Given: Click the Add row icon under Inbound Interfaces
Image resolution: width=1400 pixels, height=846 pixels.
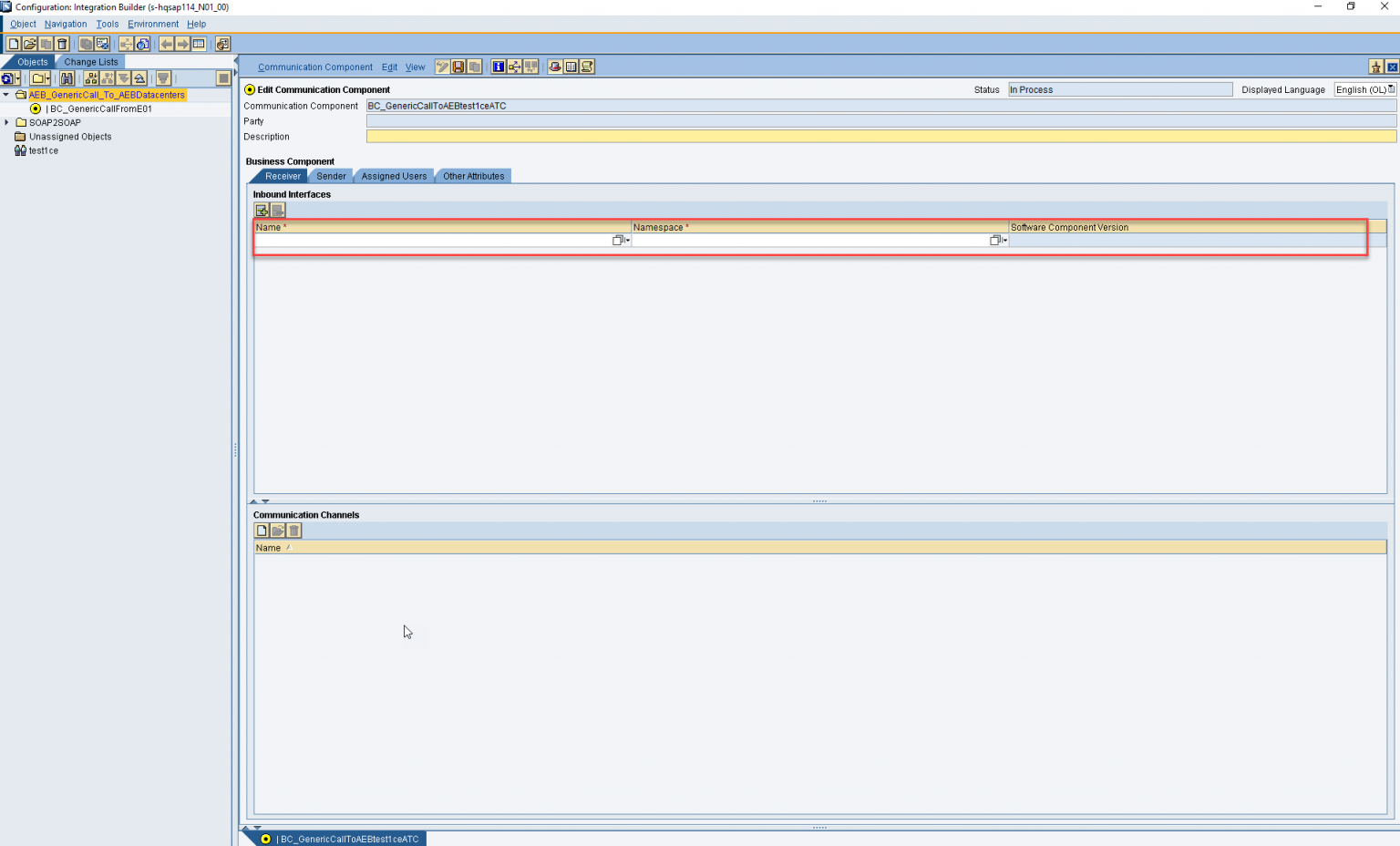Looking at the screenshot, I should point(262,210).
